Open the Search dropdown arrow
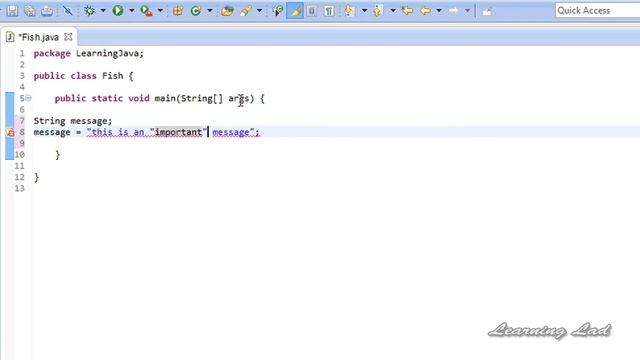Viewport: 640px width, 360px height. [x=259, y=11]
